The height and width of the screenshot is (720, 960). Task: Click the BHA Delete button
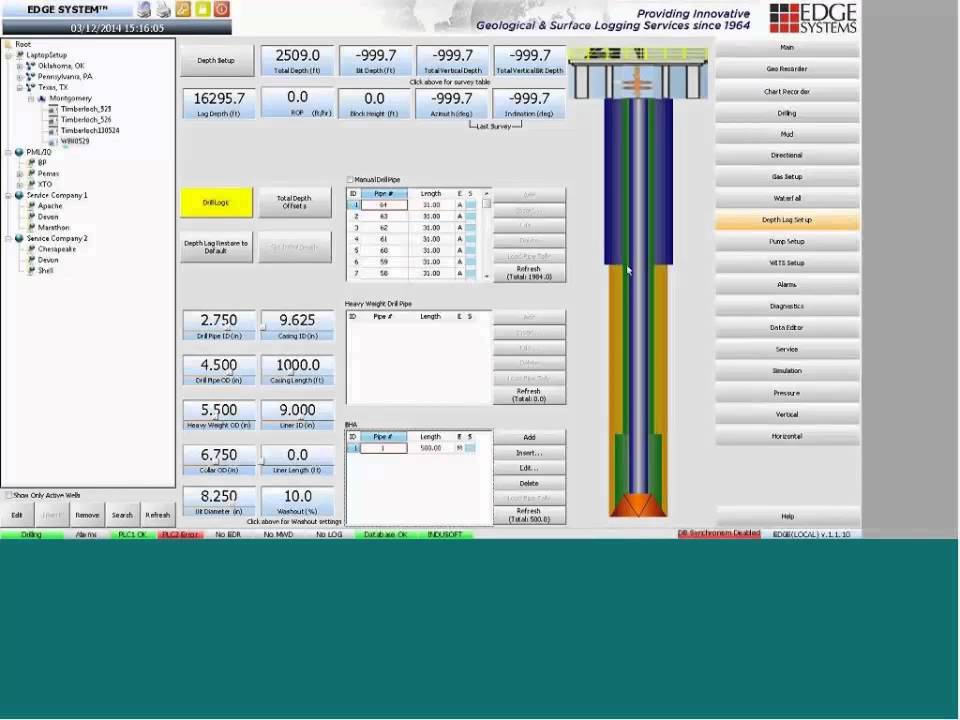point(529,484)
